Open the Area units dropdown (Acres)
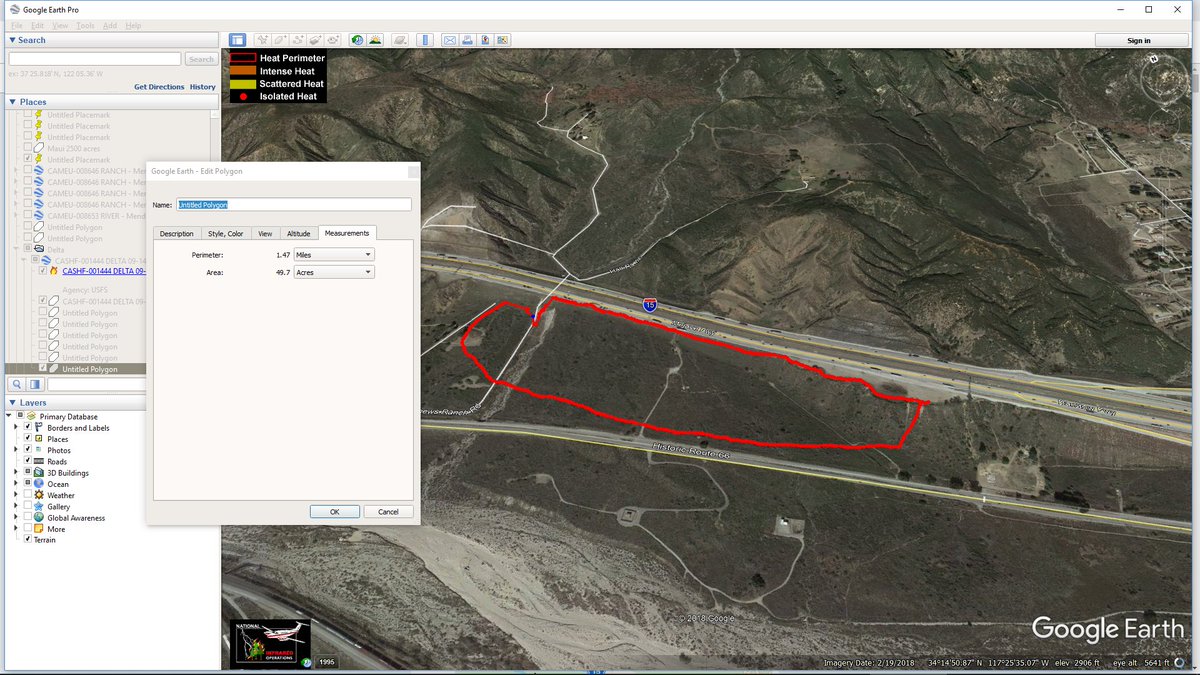This screenshot has height=675, width=1200. coord(334,272)
